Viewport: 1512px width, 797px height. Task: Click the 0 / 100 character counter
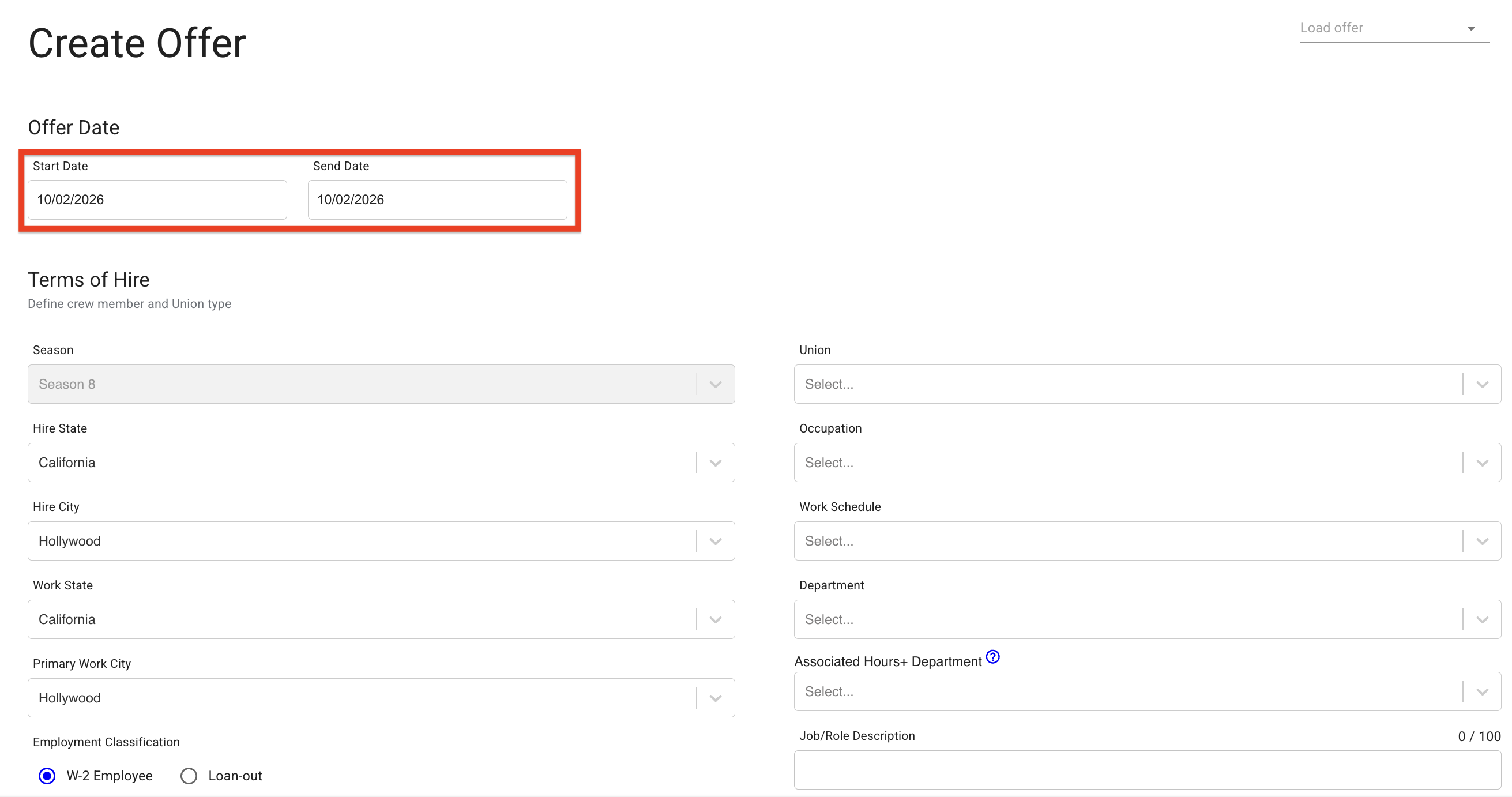click(1479, 736)
